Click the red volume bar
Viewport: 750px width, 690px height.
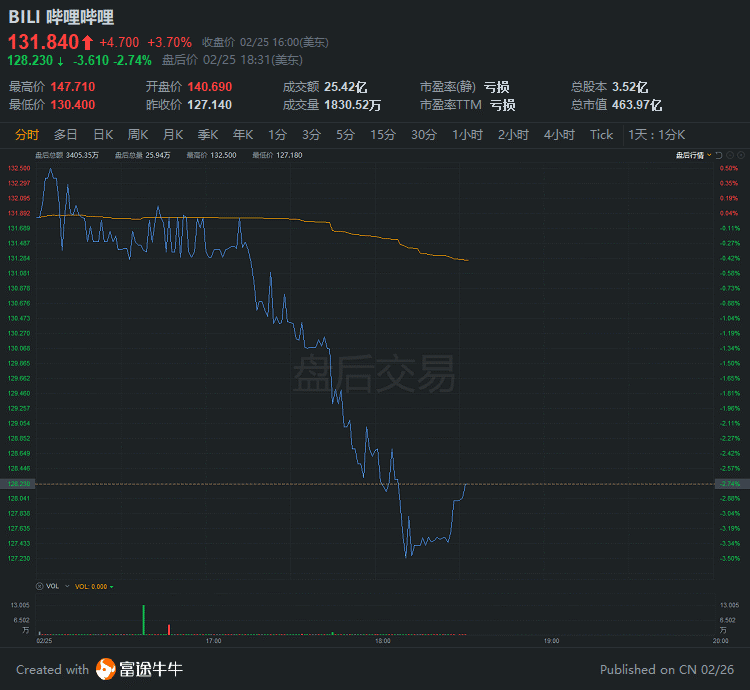point(169,629)
